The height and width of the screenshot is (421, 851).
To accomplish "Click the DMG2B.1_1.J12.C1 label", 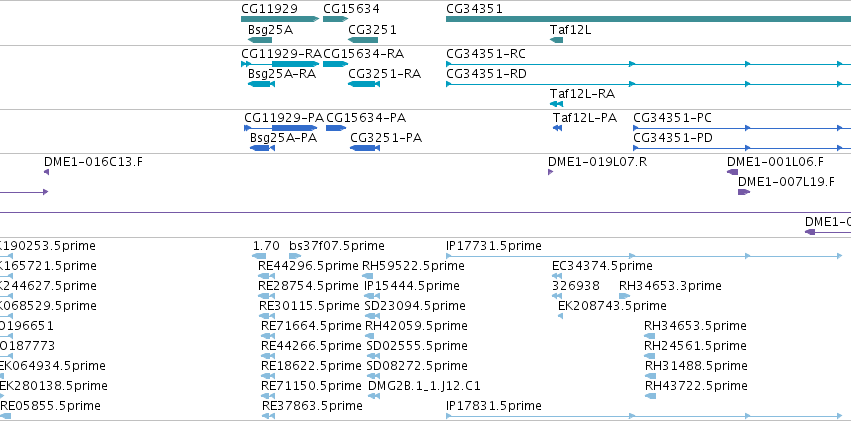I will tap(424, 386).
